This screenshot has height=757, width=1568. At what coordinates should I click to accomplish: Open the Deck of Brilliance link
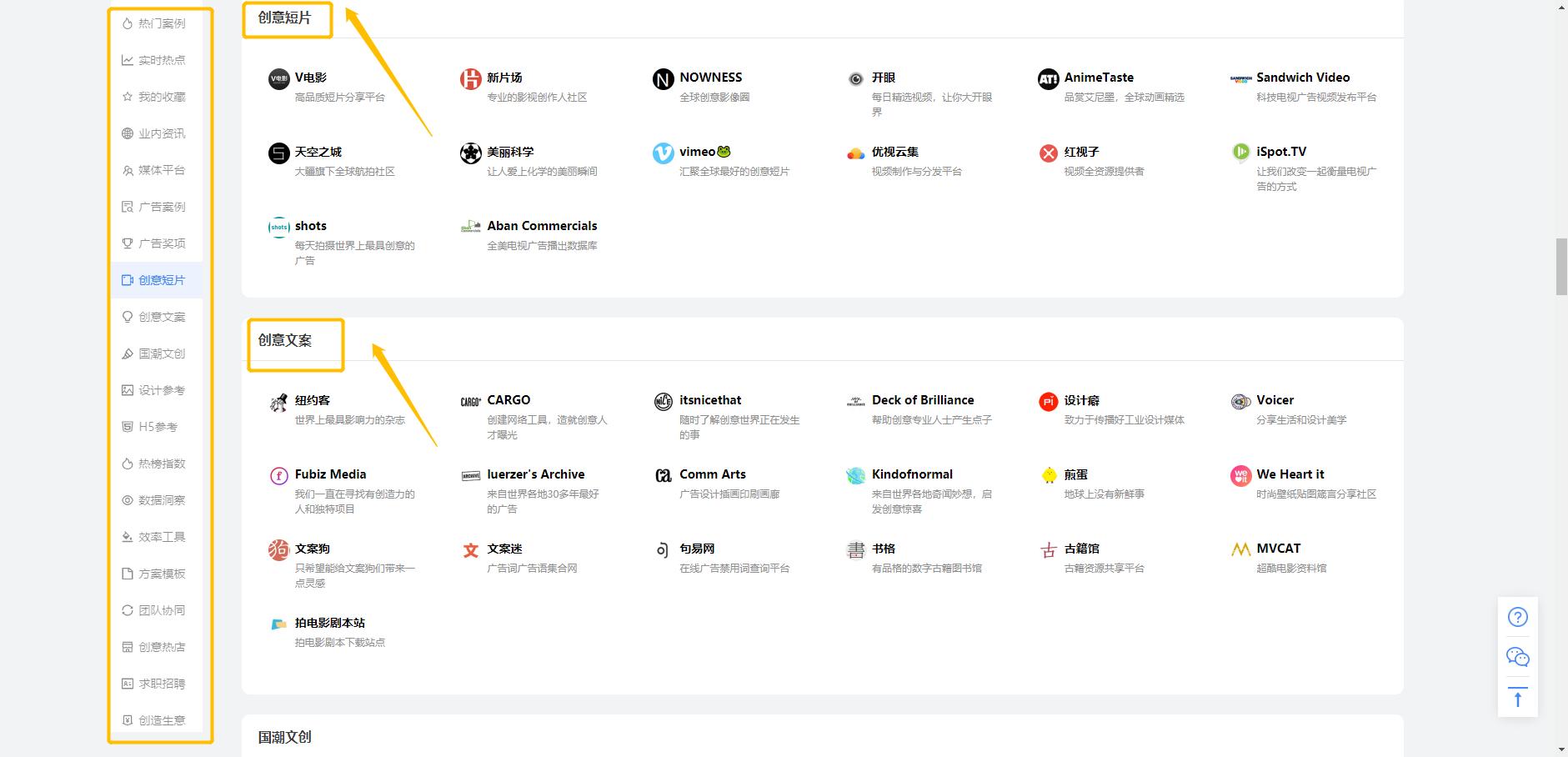922,400
